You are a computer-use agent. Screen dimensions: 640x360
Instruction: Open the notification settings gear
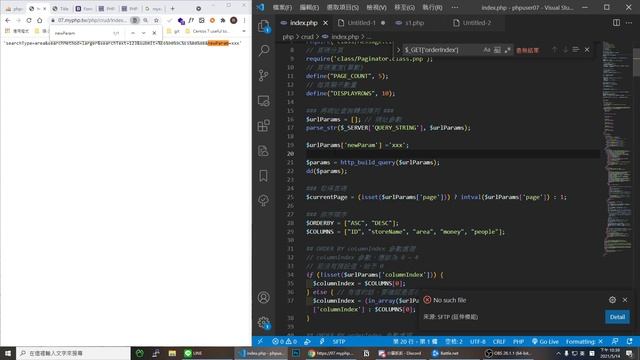click(612, 300)
